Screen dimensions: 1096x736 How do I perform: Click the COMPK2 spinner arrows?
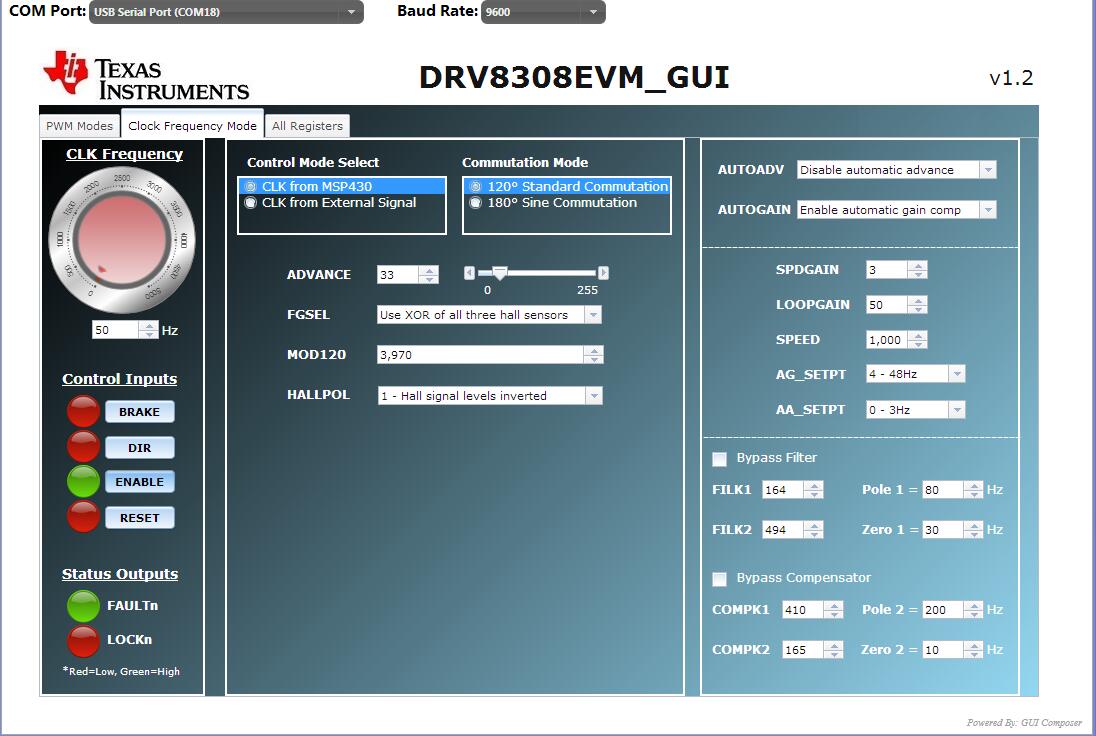pyautogui.click(x=833, y=650)
